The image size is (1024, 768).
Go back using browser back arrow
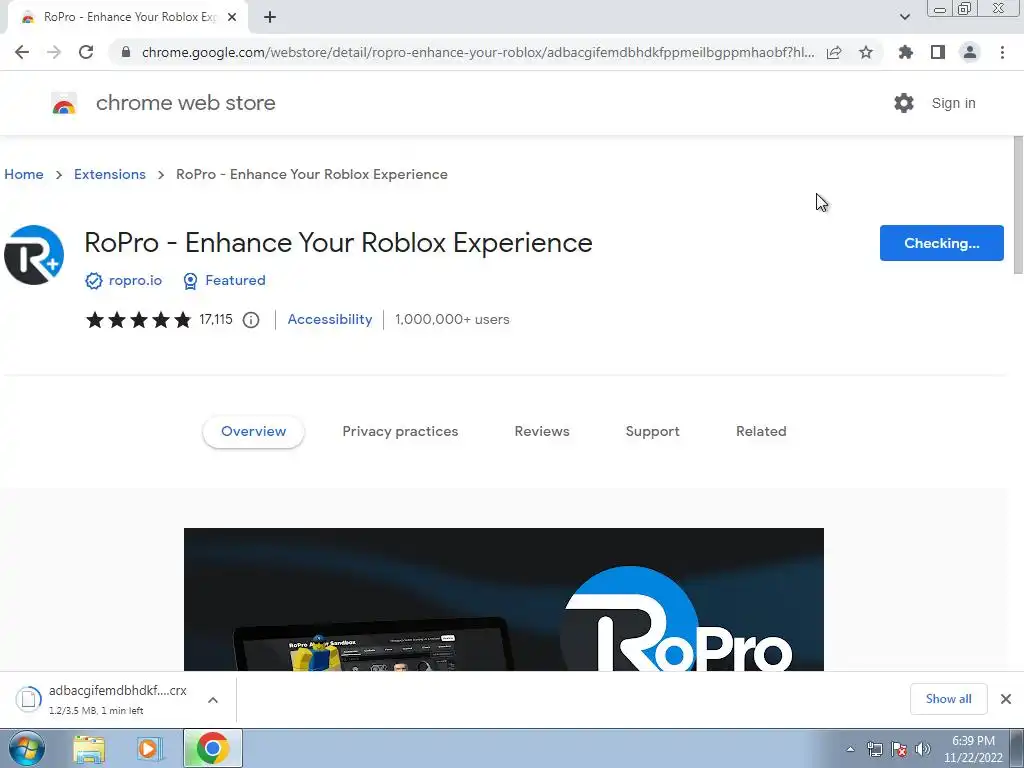click(x=22, y=52)
